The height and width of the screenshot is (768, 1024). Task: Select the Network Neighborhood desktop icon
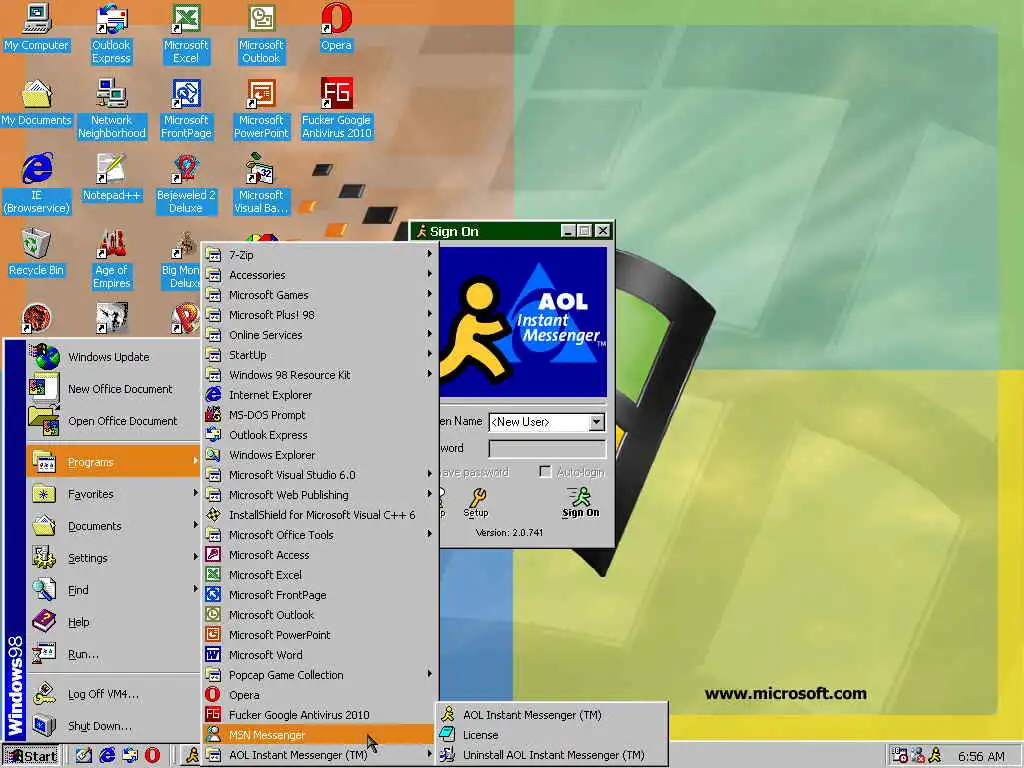pyautogui.click(x=112, y=109)
